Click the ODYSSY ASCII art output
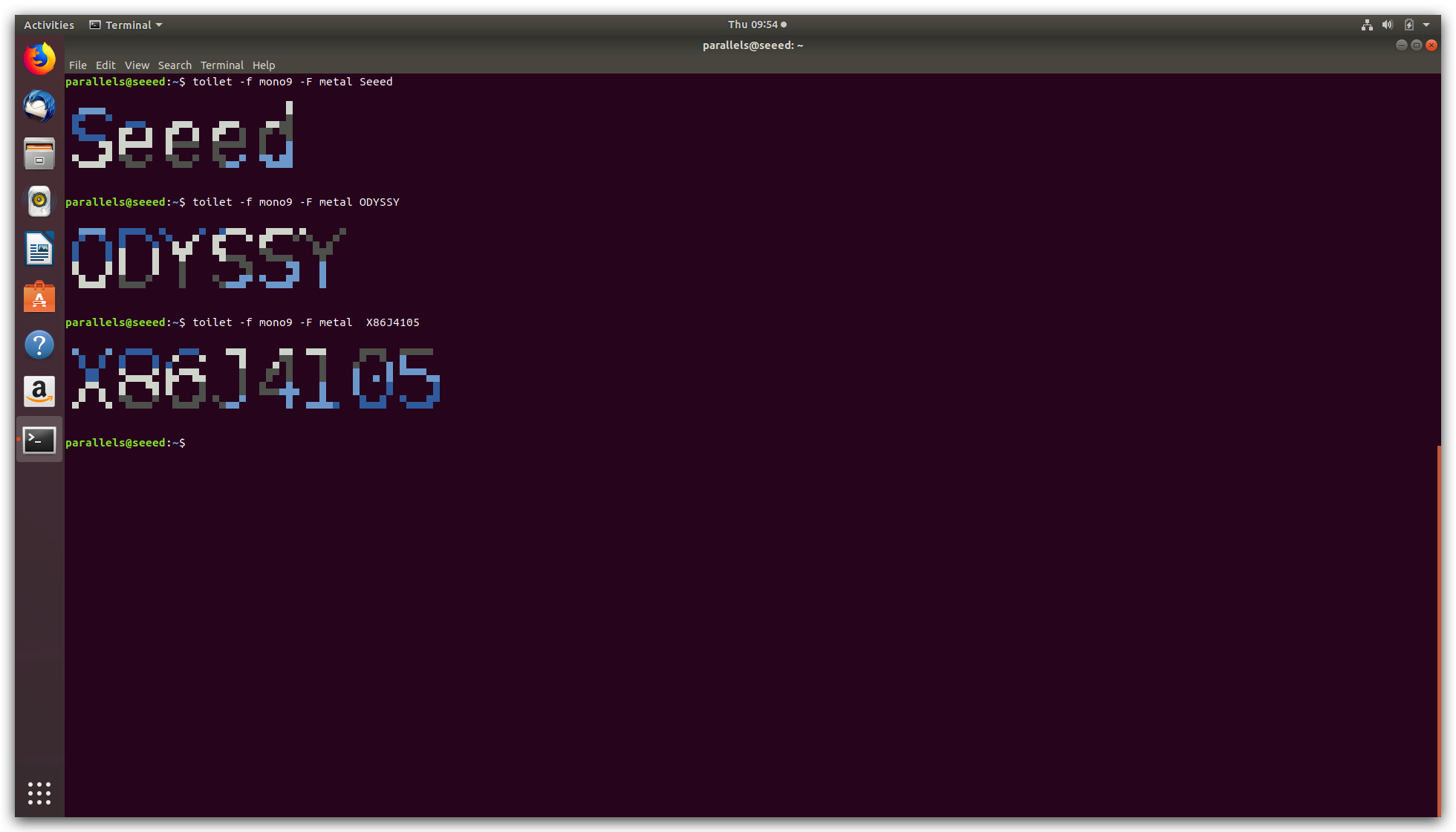Viewport: 1456px width, 832px height. (209, 258)
